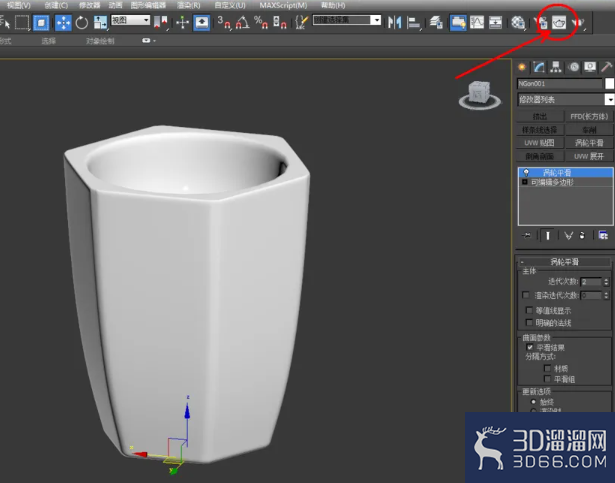
Task: Select the 始终 update option radio
Action: [x=533, y=402]
